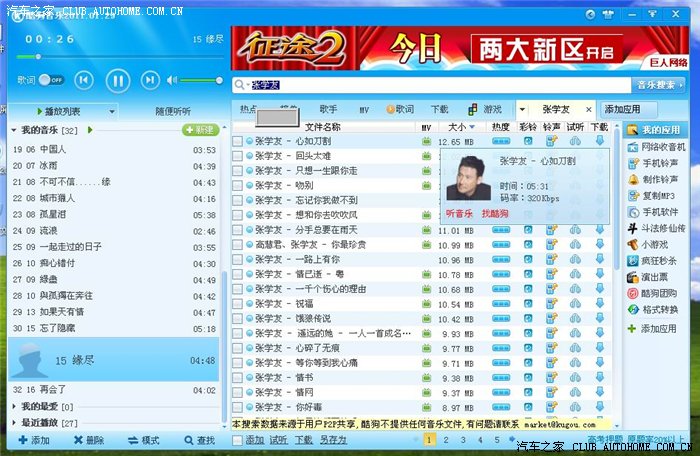Skip to the next track
700x456 pixels.
click(x=150, y=80)
